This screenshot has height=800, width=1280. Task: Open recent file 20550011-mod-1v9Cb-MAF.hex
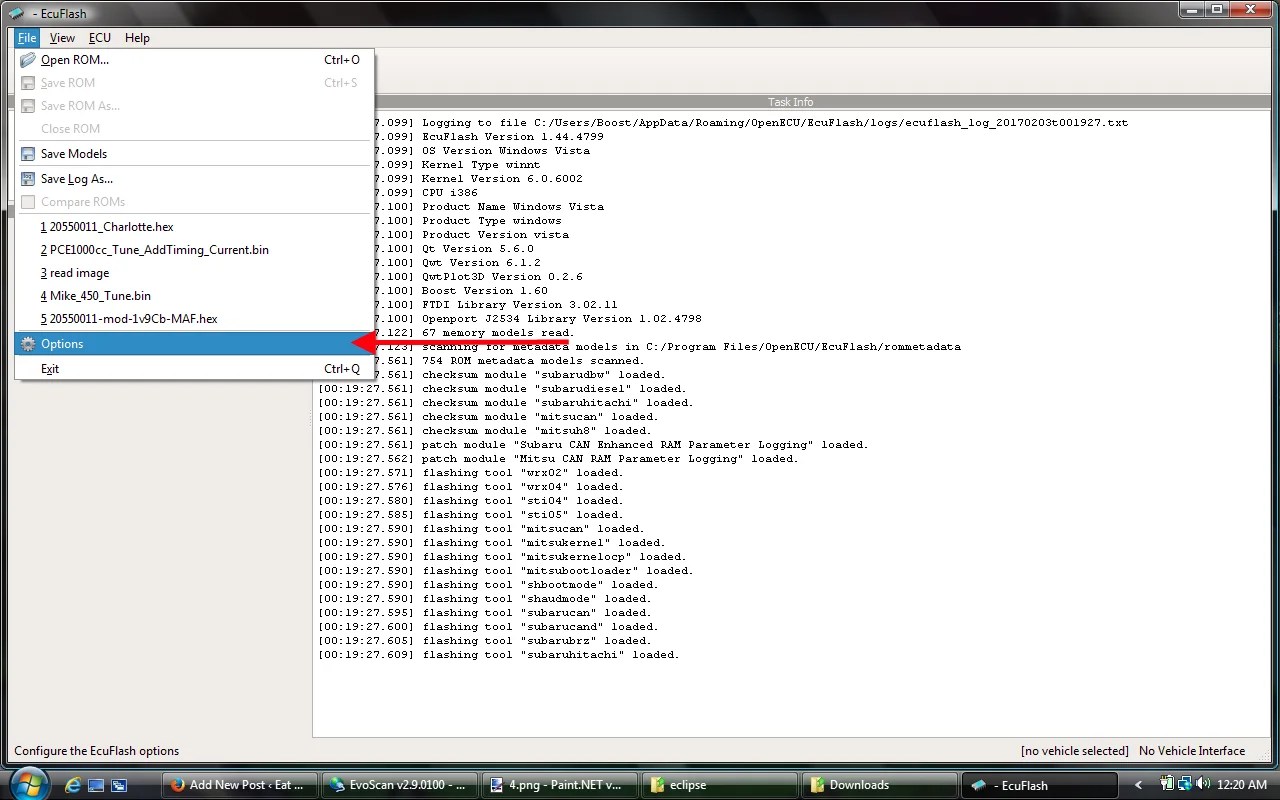194,319
